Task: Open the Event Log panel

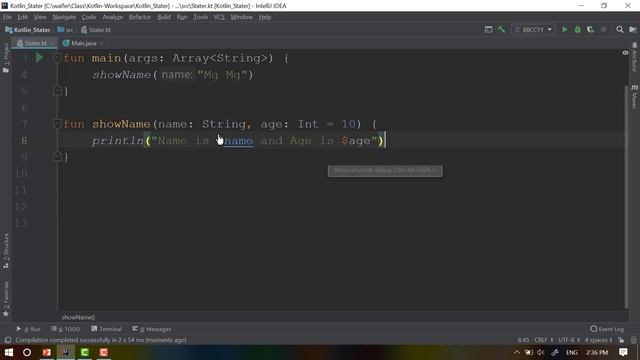Action: tap(607, 329)
